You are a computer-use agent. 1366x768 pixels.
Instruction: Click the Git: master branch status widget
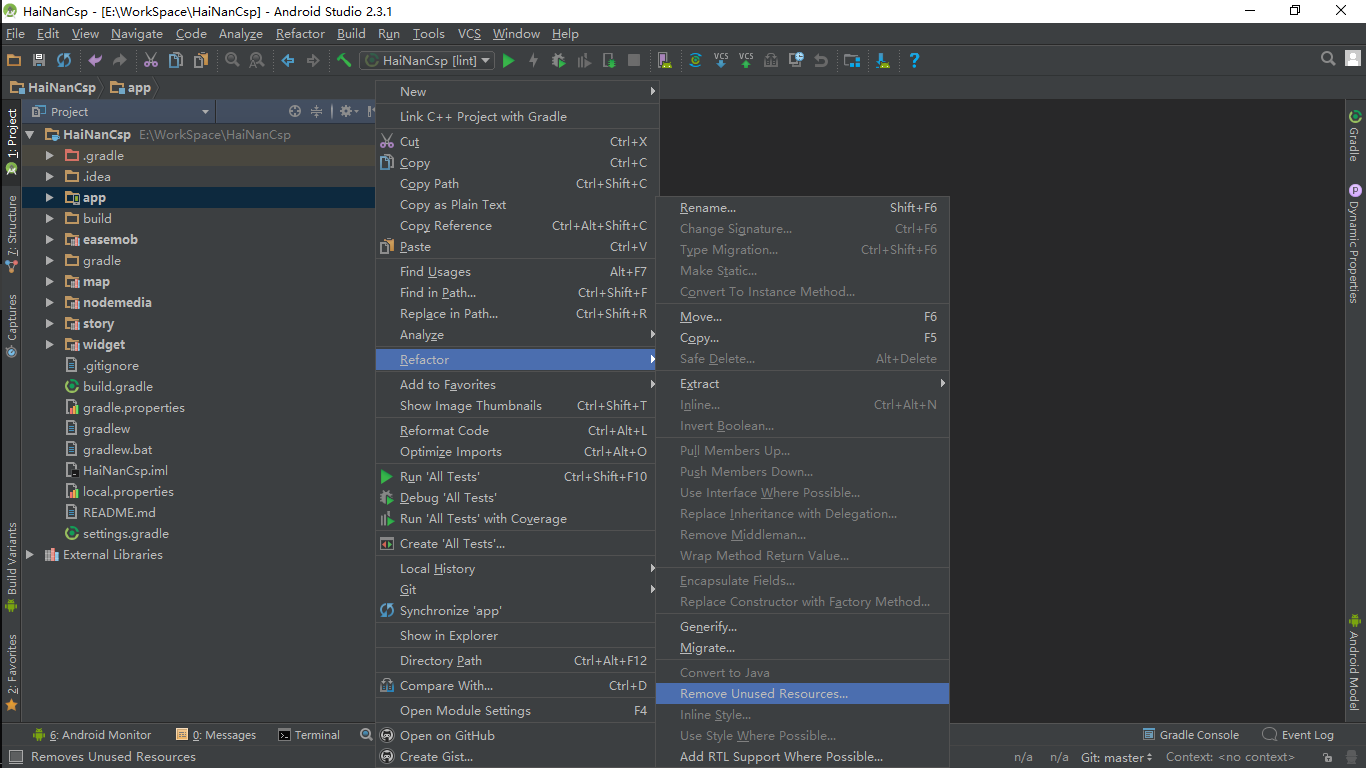(1117, 758)
